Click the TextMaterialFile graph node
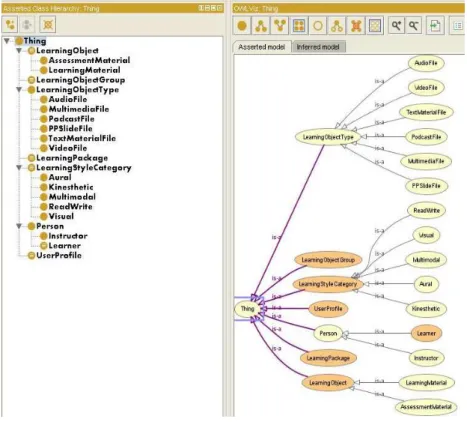The width and height of the screenshot is (467, 422). point(426,112)
